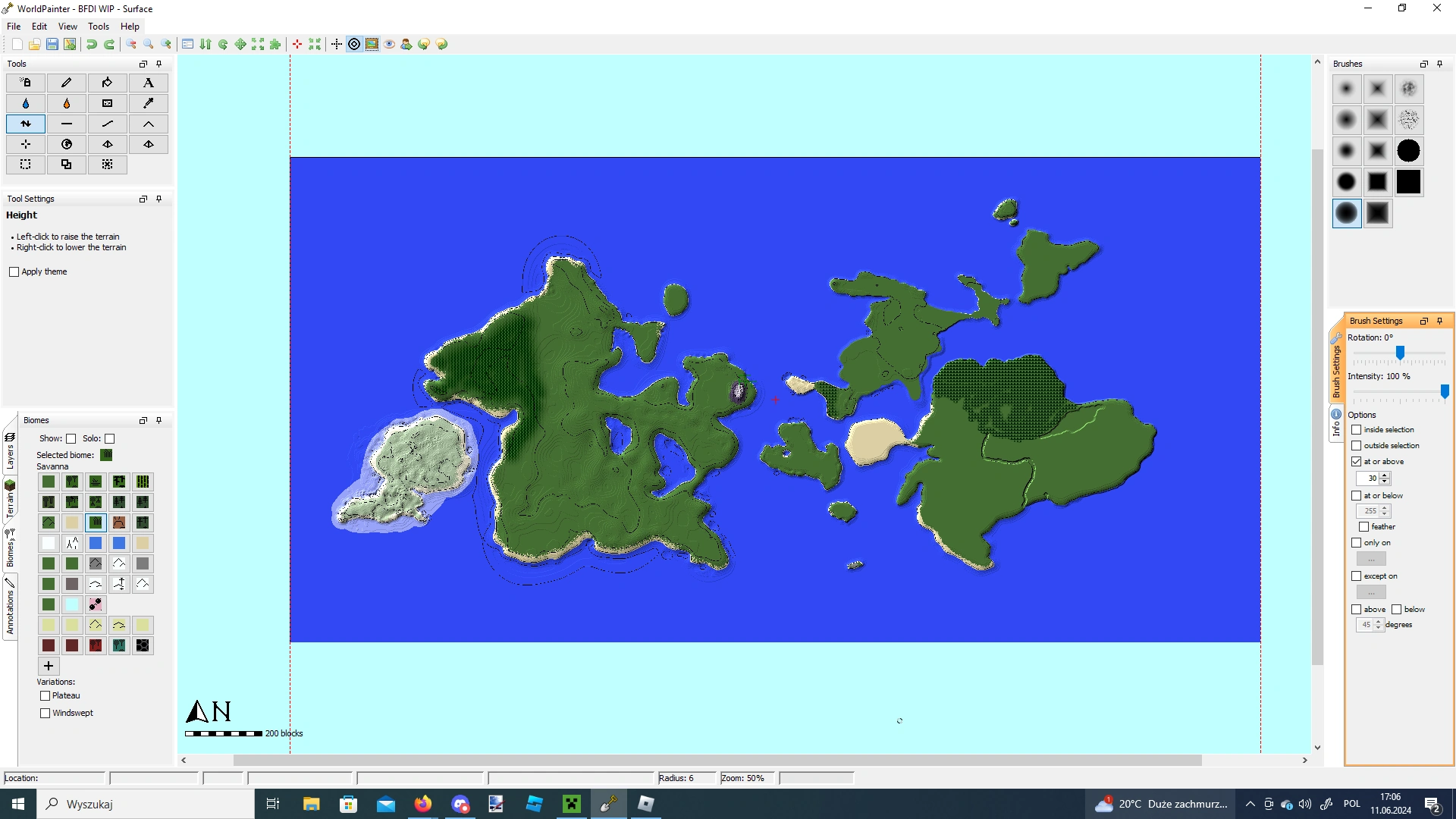1456x819 pixels.
Task: Enable the Plateau variation checkbox
Action: click(45, 695)
